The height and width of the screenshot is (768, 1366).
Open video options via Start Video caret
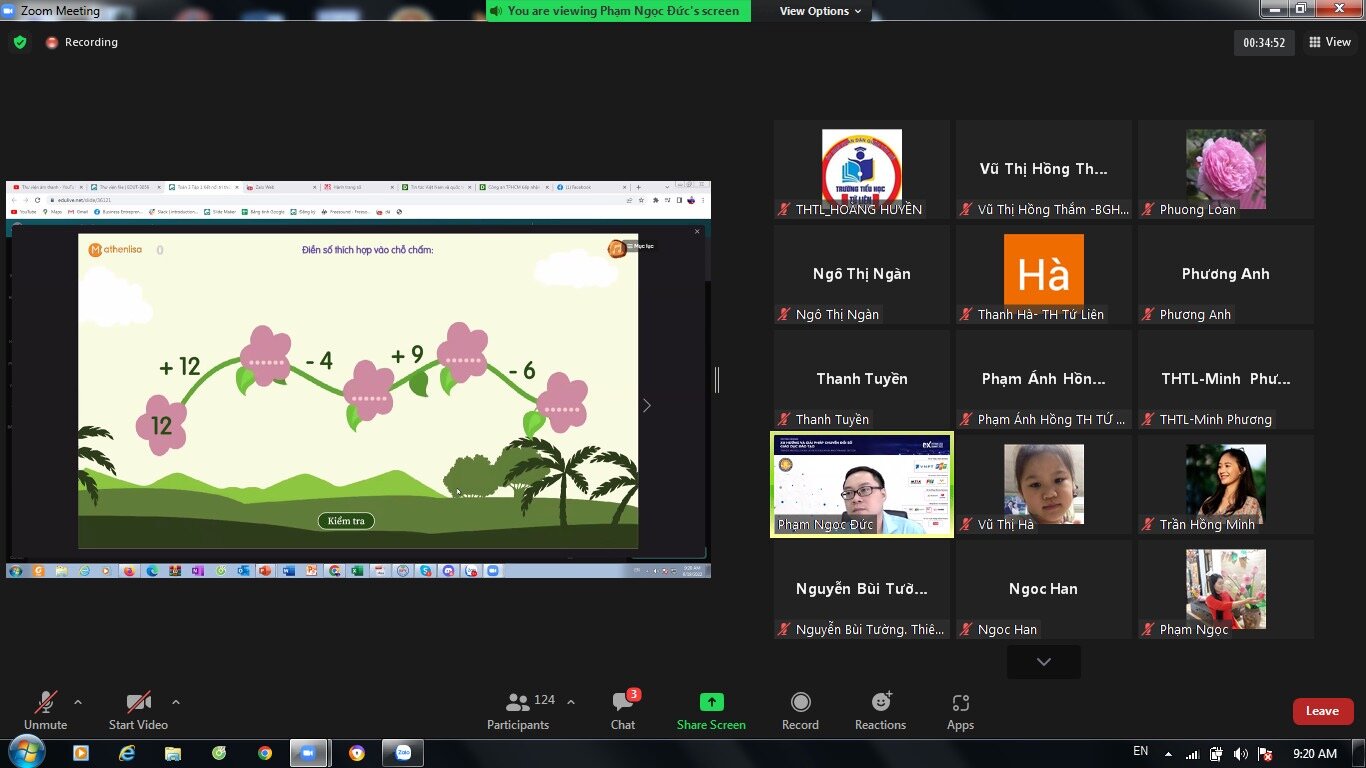176,701
